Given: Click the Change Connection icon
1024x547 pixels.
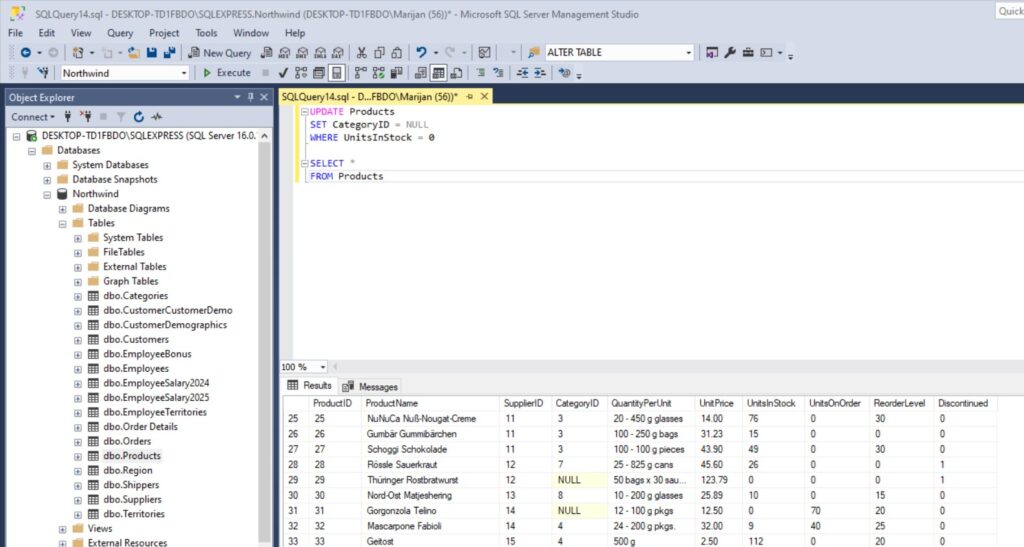Looking at the screenshot, I should 43,72.
